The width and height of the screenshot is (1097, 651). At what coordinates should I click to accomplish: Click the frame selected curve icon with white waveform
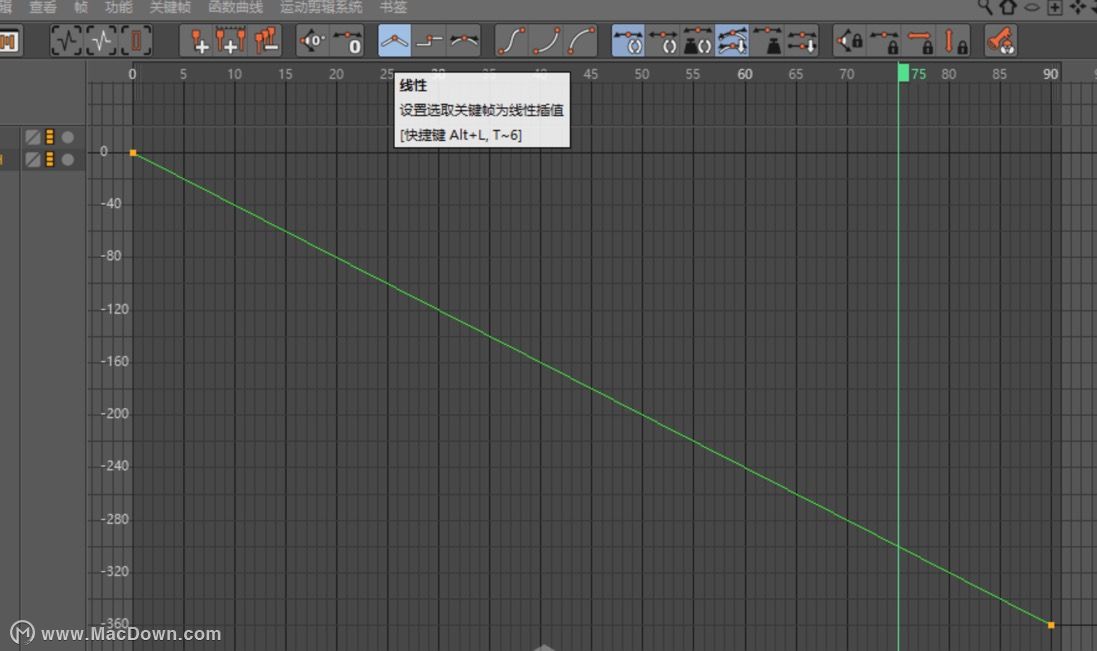point(101,41)
